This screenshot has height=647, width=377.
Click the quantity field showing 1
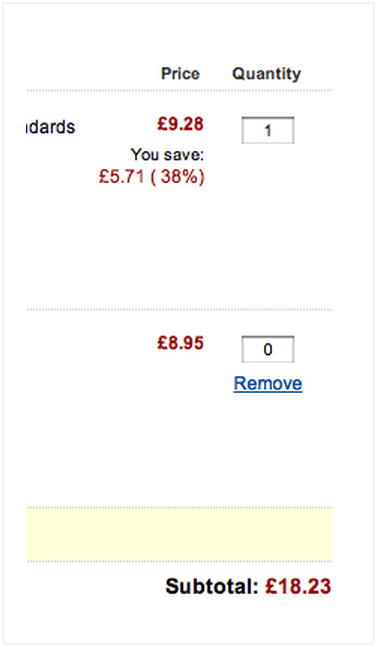pyautogui.click(x=268, y=130)
